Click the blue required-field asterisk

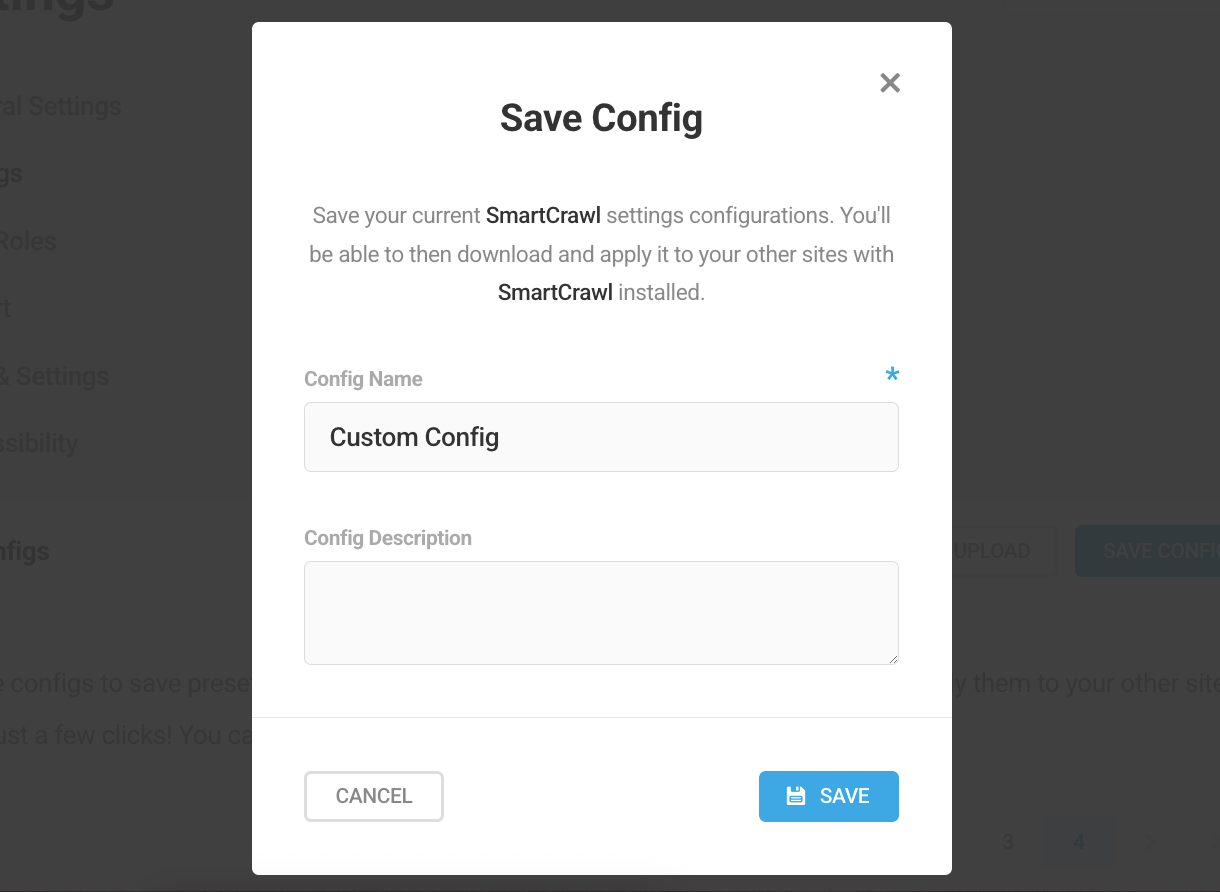coord(892,374)
